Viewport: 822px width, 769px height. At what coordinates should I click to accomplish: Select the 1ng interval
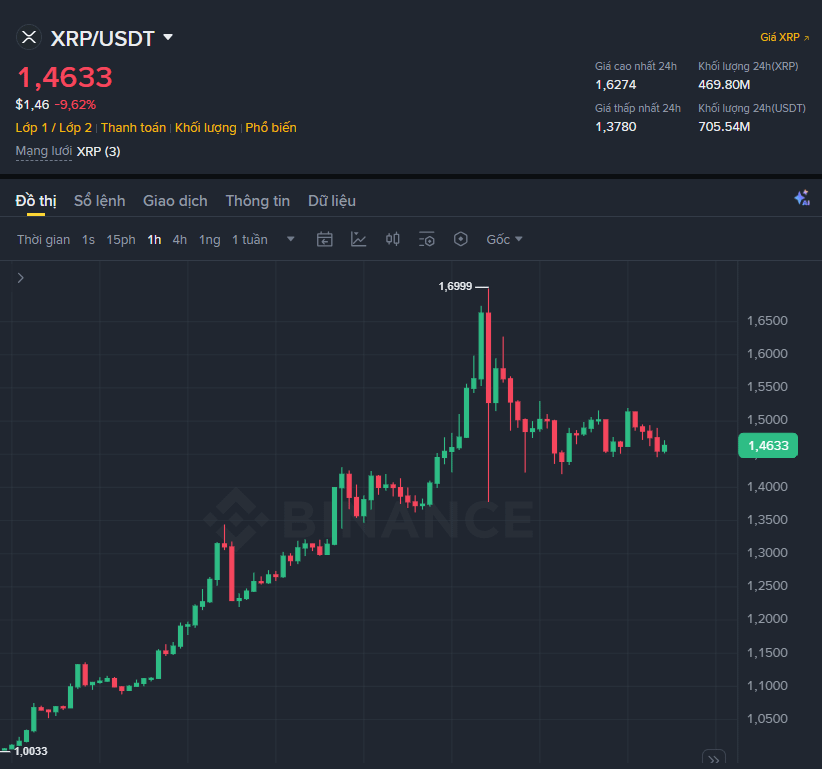(210, 240)
